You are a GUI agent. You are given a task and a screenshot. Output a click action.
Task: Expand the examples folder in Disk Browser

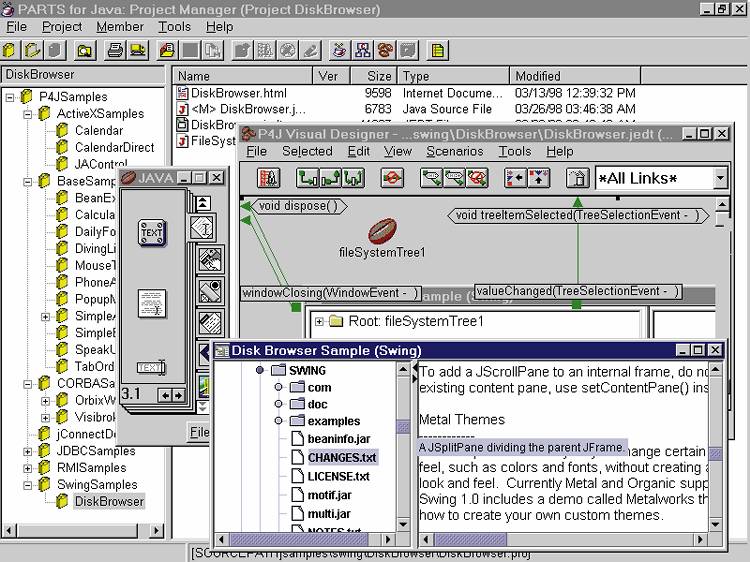[x=278, y=421]
